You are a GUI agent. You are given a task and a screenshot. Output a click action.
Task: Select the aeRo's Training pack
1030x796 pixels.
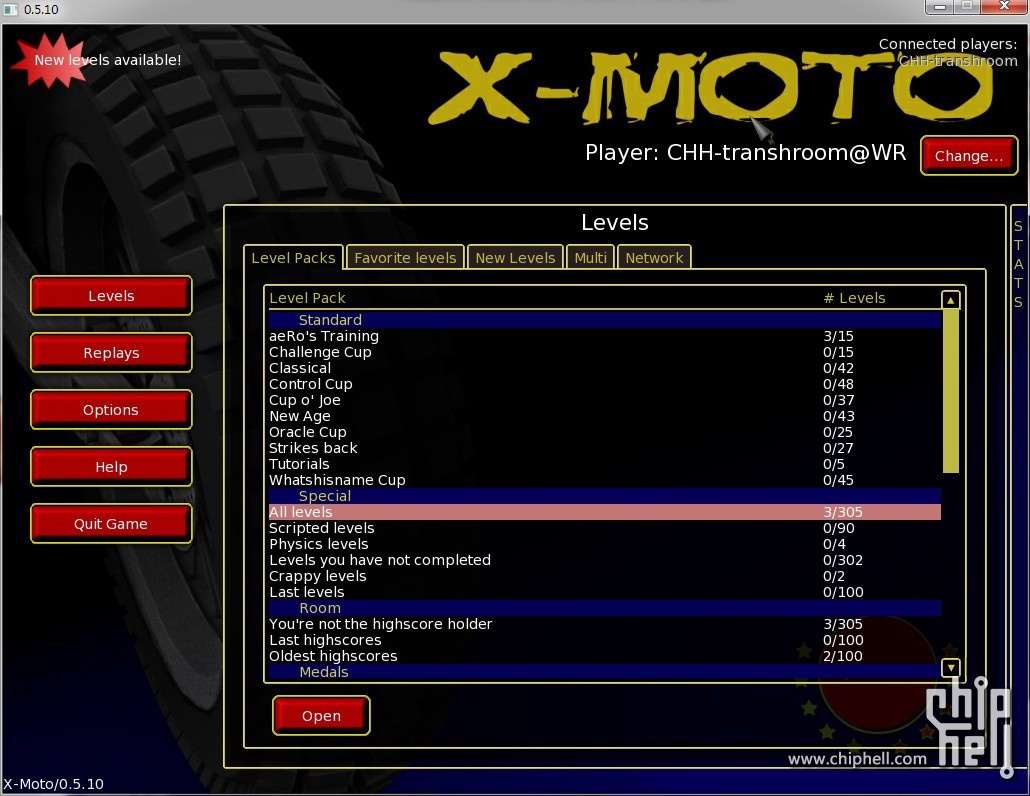pyautogui.click(x=604, y=336)
